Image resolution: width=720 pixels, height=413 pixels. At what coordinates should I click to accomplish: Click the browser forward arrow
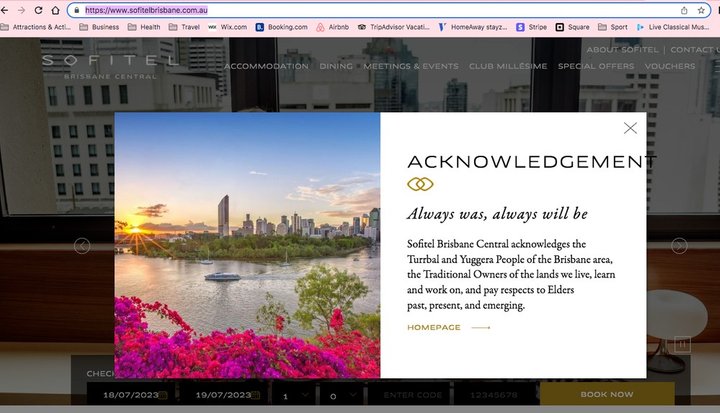pyautogui.click(x=21, y=10)
